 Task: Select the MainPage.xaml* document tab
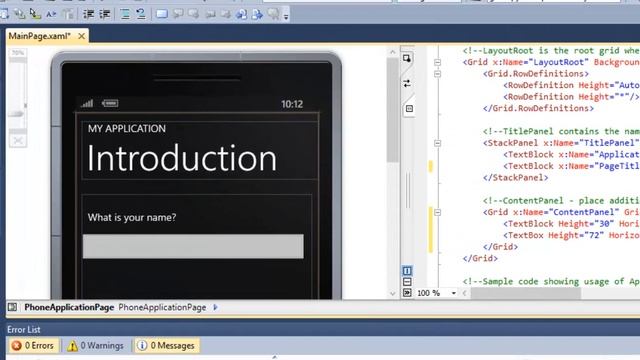click(x=40, y=36)
